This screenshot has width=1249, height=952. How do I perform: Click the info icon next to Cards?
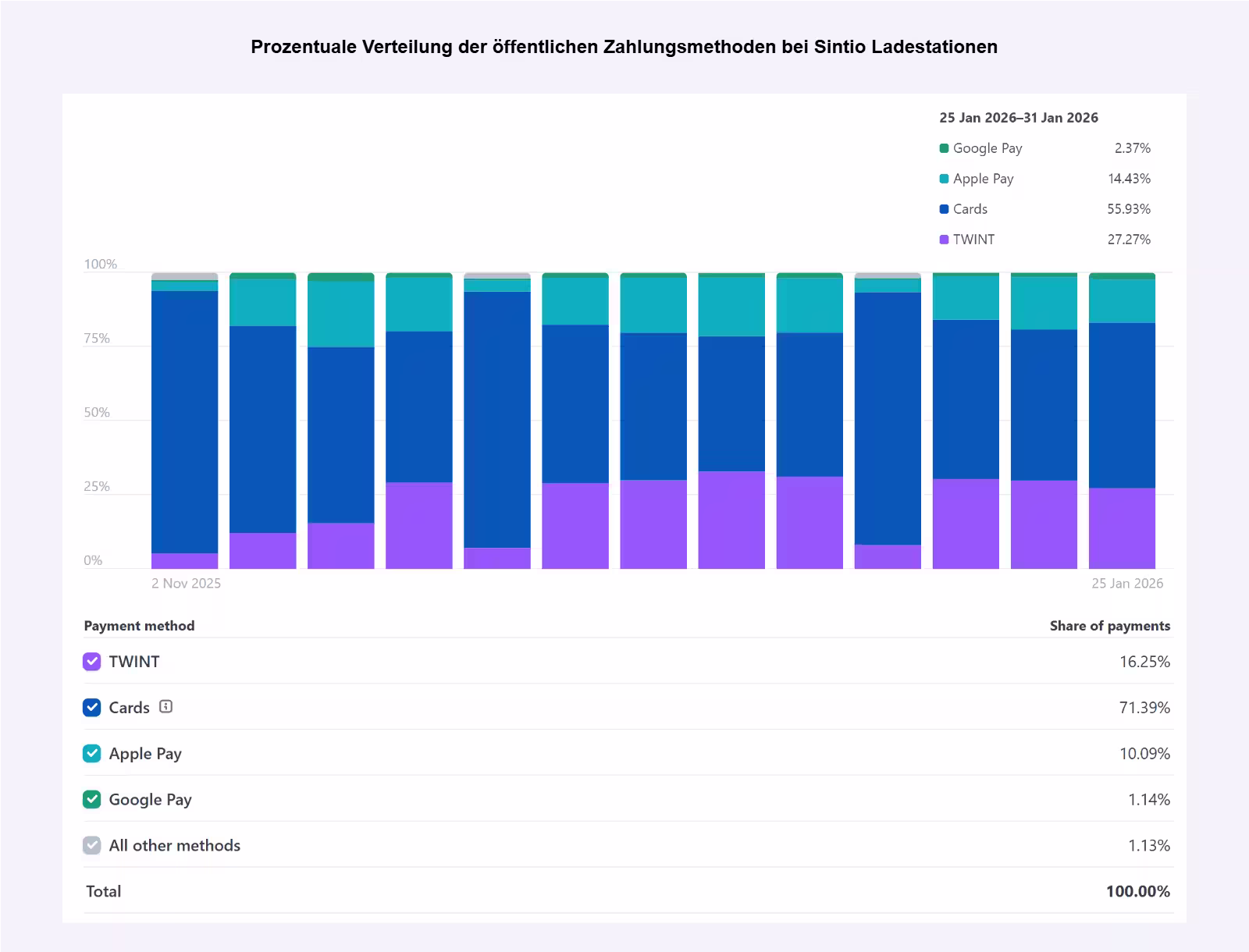(x=166, y=707)
